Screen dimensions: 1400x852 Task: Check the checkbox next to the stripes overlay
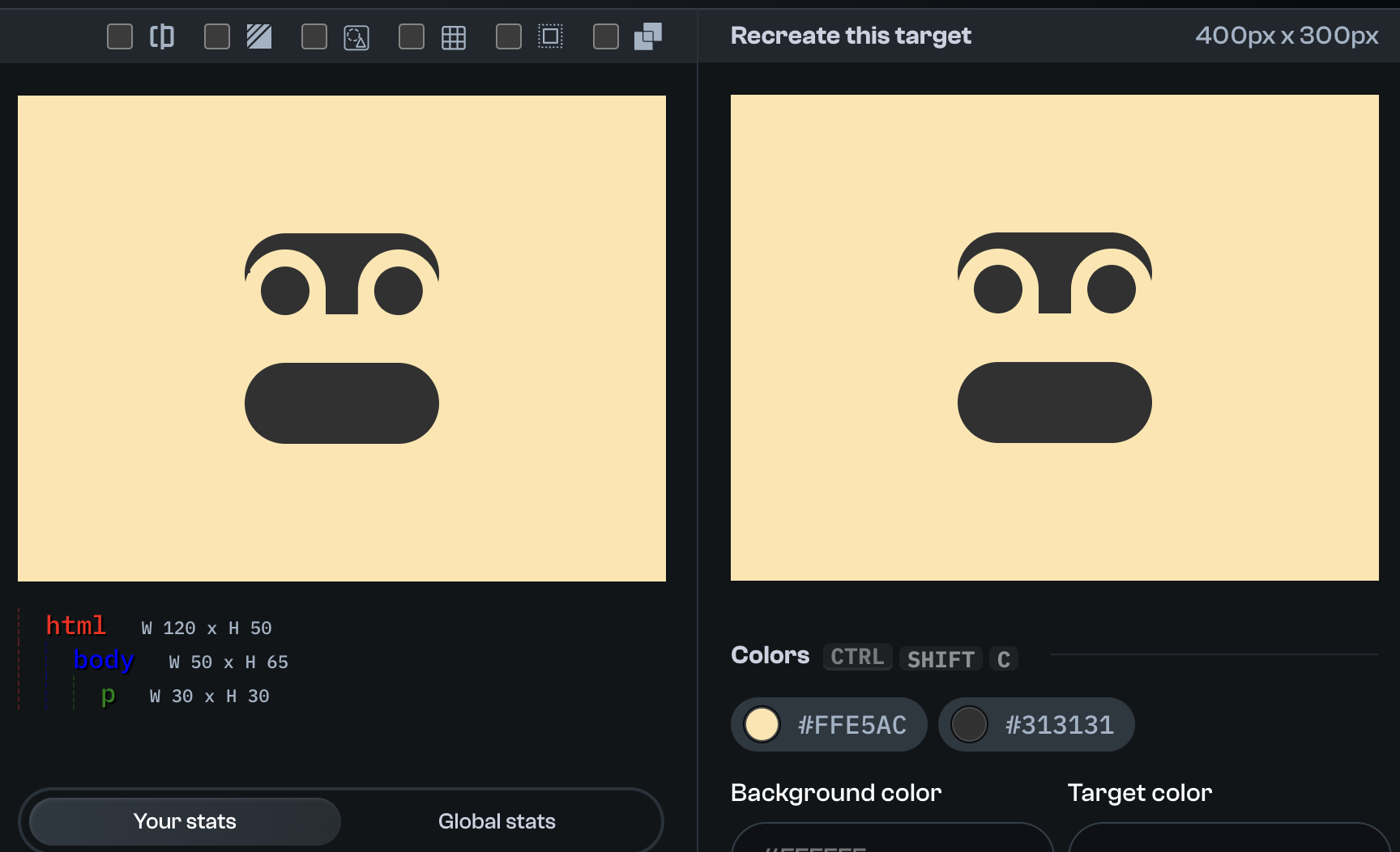(216, 36)
